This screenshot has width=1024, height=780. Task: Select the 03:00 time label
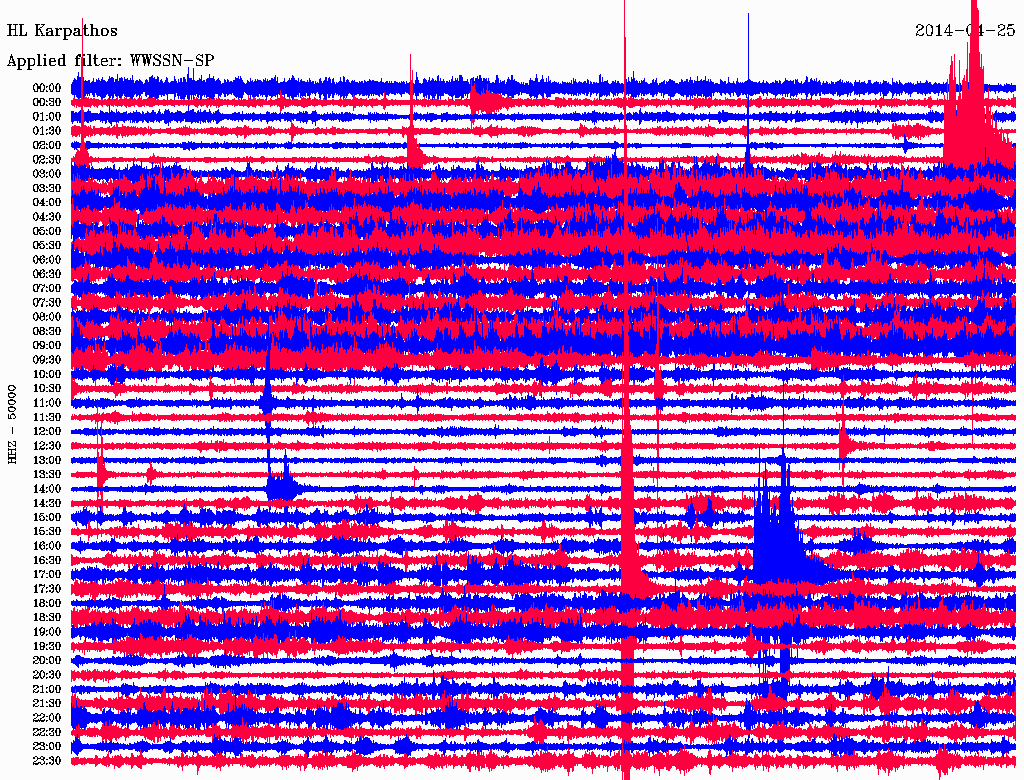(47, 174)
